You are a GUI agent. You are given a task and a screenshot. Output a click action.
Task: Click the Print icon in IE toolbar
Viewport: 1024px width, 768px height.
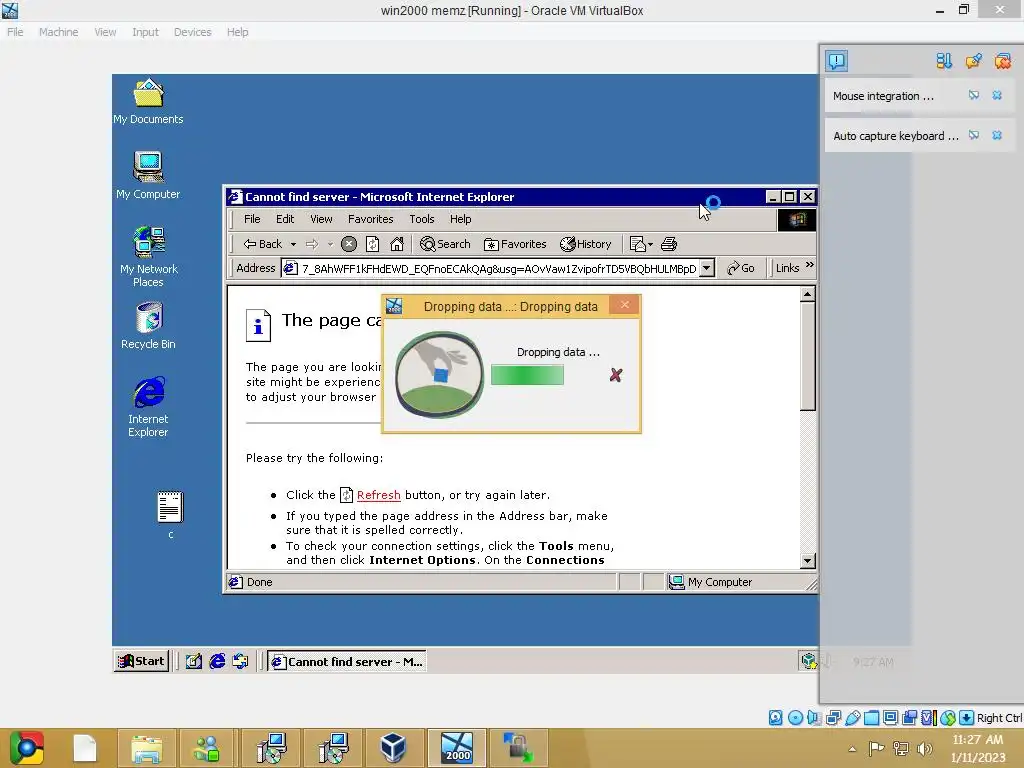click(x=669, y=244)
